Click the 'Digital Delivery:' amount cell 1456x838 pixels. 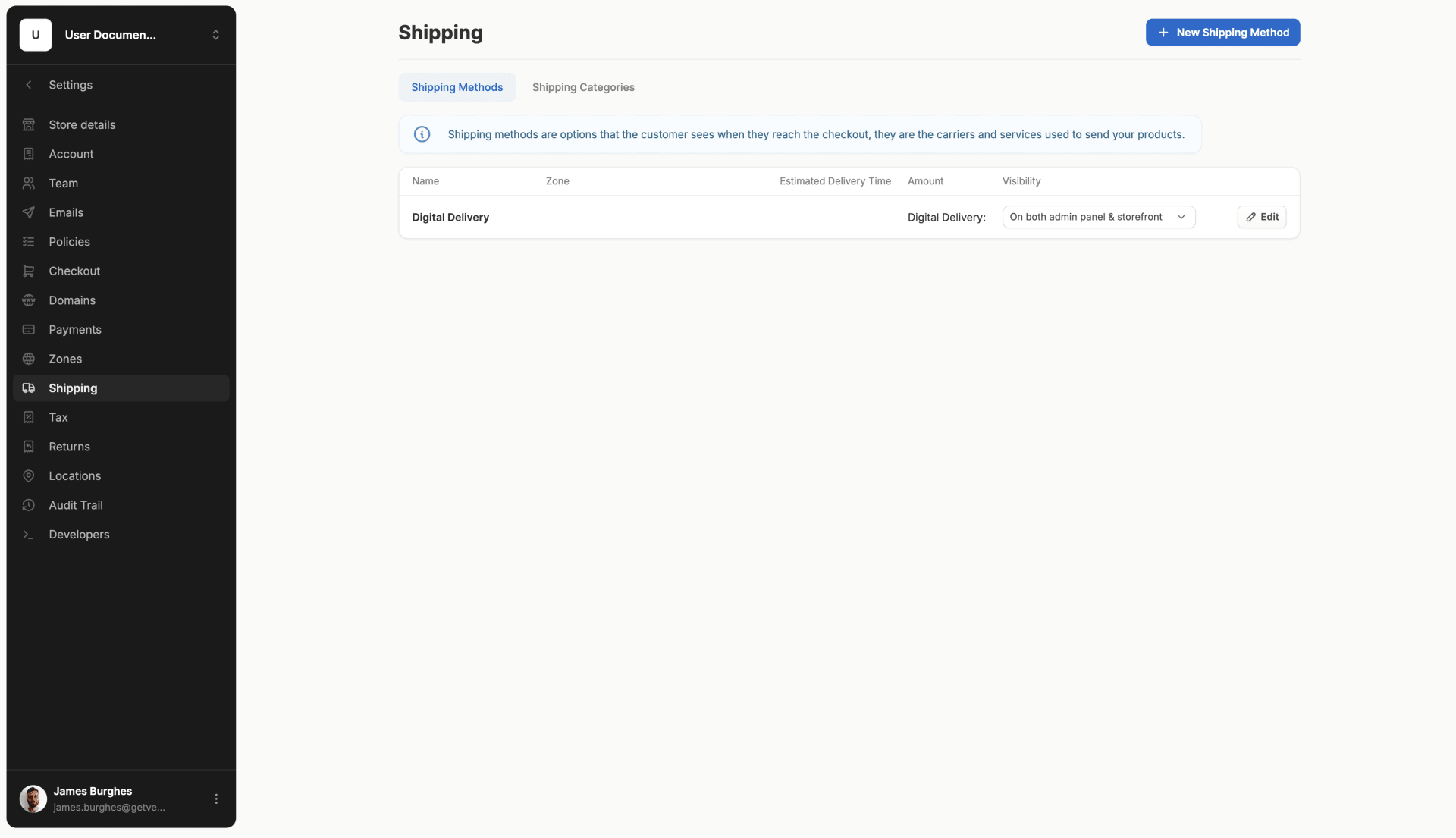[946, 218]
